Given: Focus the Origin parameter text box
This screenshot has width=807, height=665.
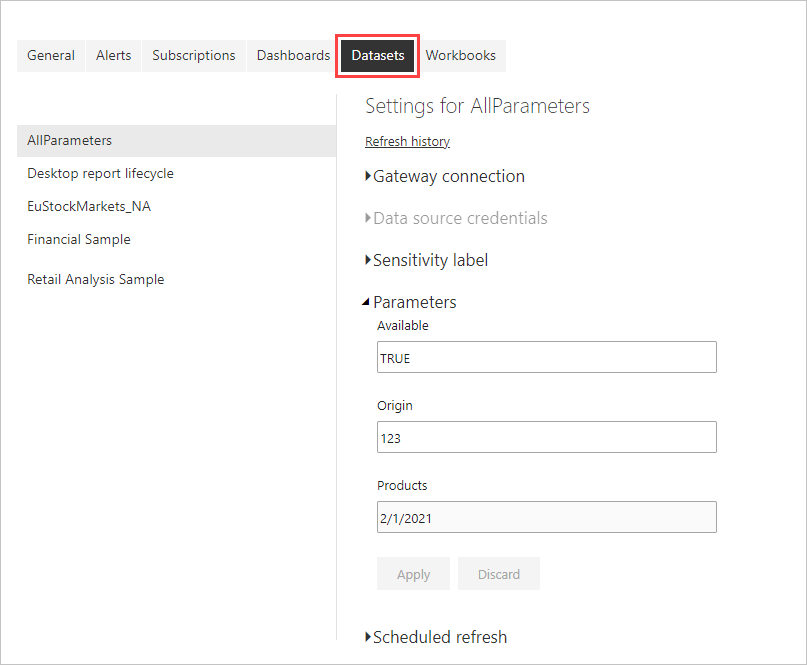Looking at the screenshot, I should pos(546,438).
